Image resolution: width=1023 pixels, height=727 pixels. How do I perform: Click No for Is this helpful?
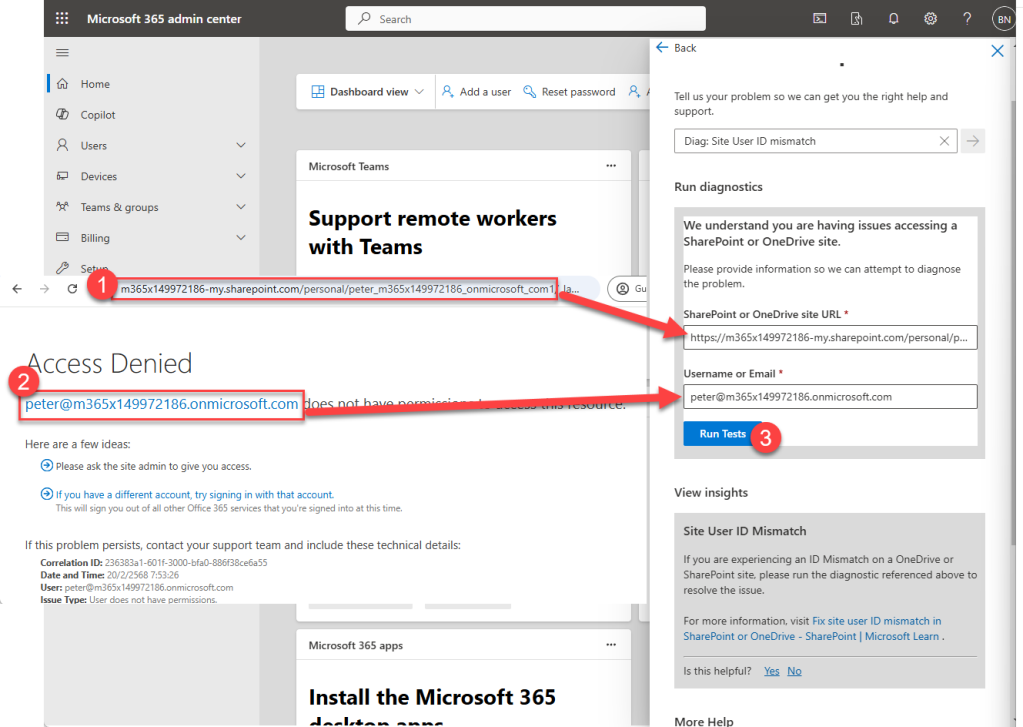[x=794, y=671]
